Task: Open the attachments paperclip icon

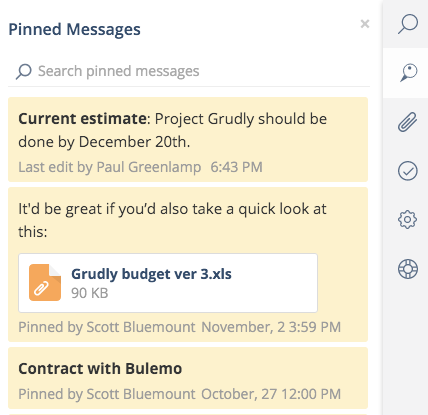Action: click(407, 122)
